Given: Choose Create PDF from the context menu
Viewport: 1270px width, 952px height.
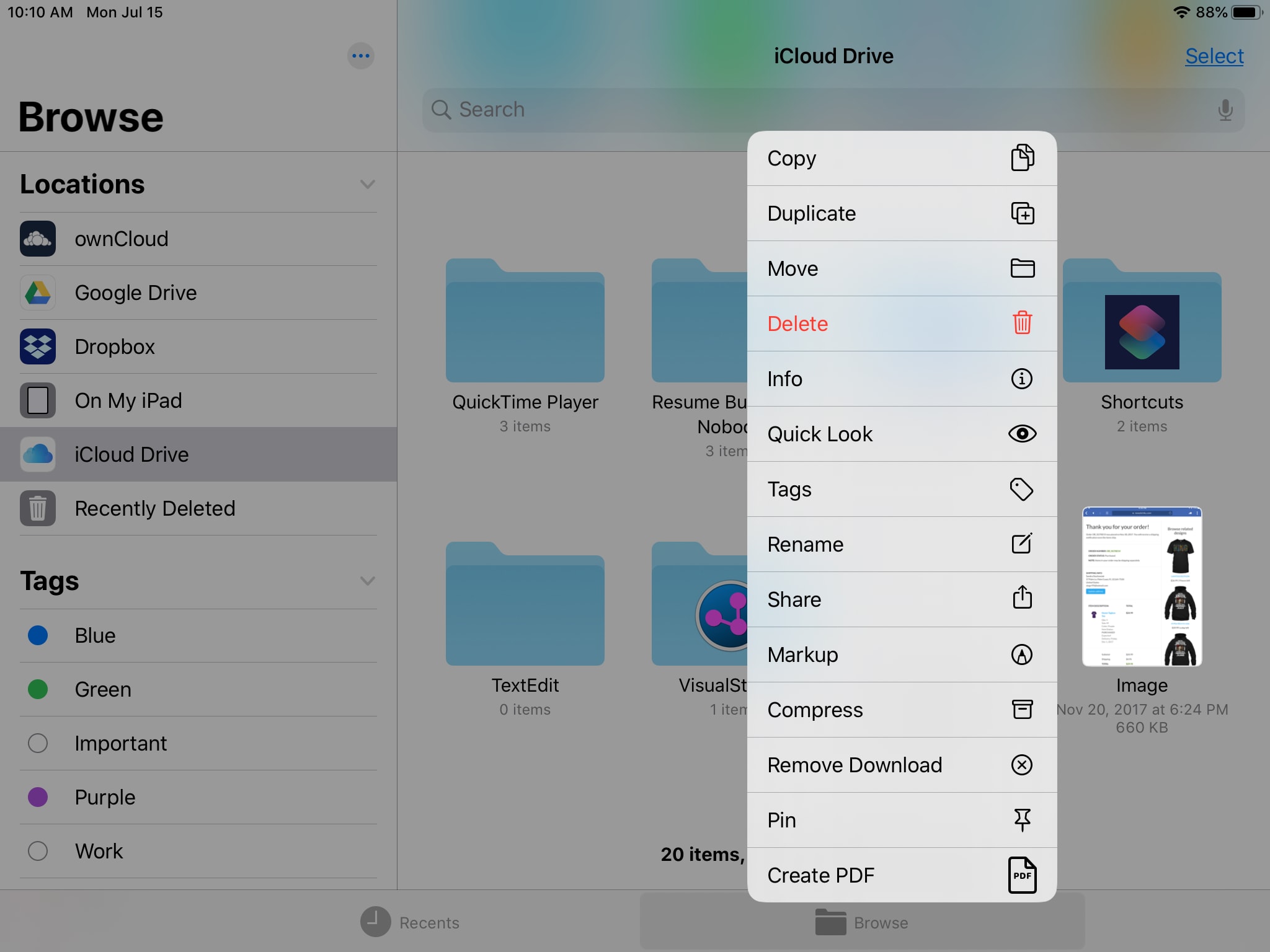Looking at the screenshot, I should (x=902, y=875).
